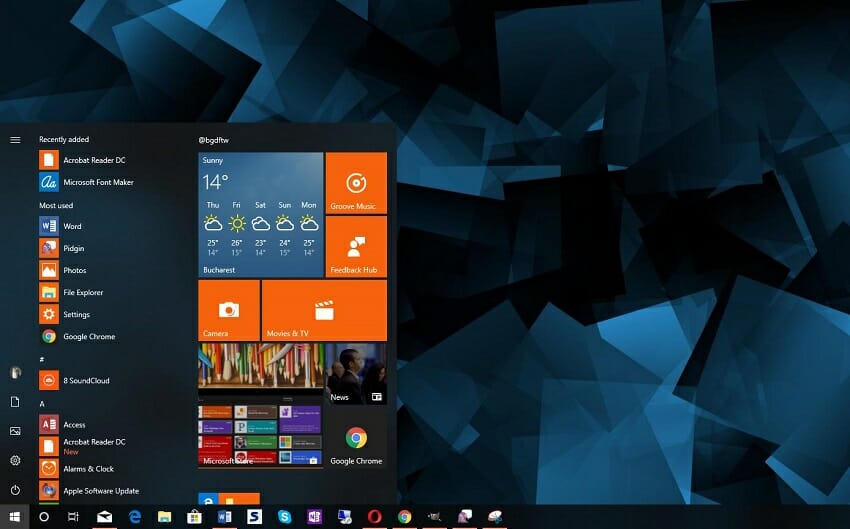850x529 pixels.
Task: Select Alarms & Clock in app list
Action: pos(88,468)
